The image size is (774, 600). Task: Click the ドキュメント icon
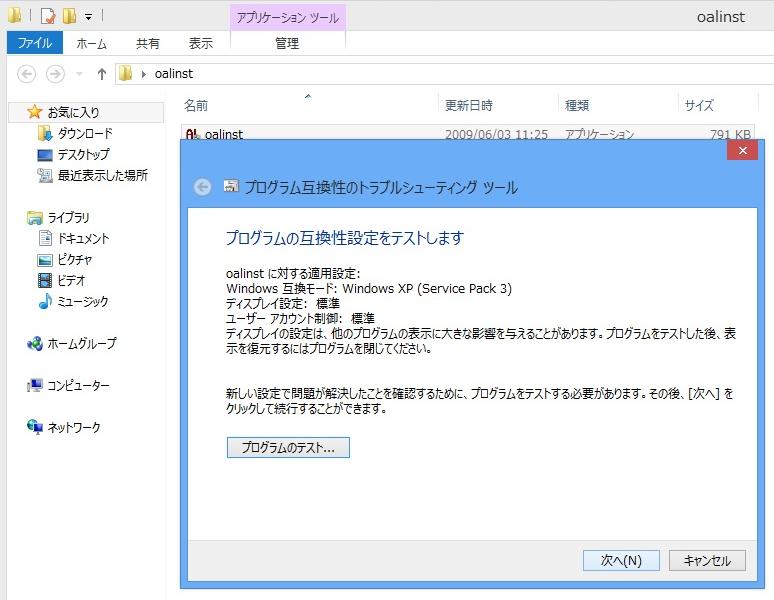[x=45, y=238]
